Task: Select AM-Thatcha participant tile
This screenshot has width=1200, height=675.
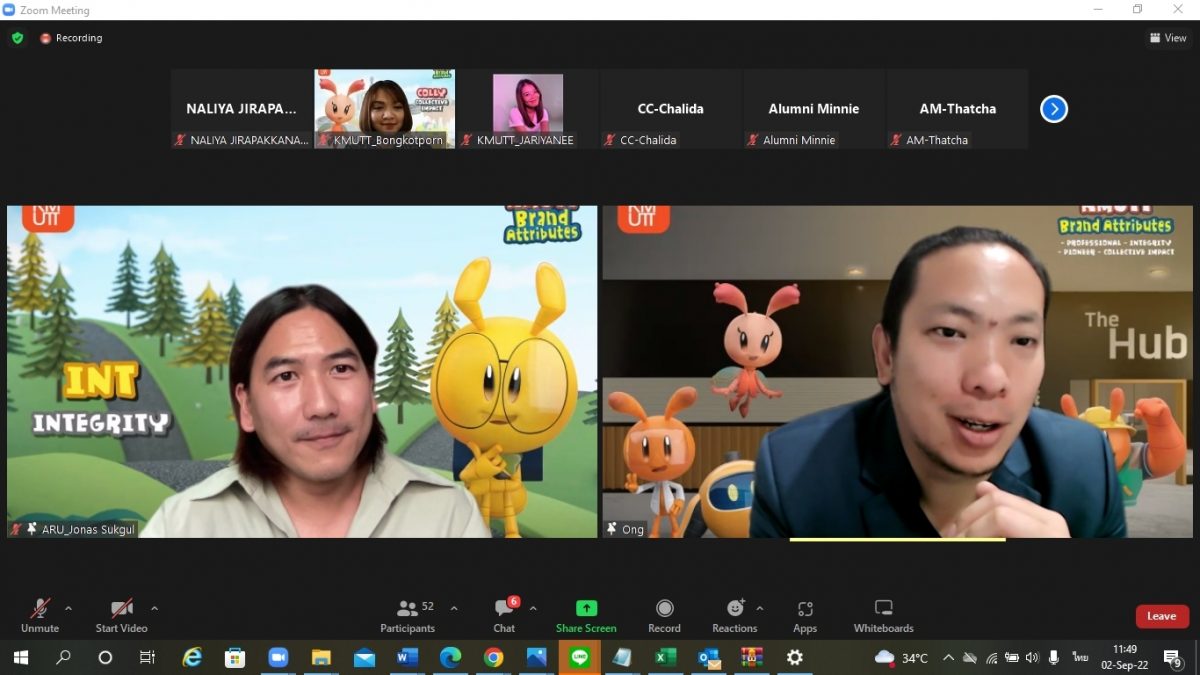Action: [x=957, y=109]
